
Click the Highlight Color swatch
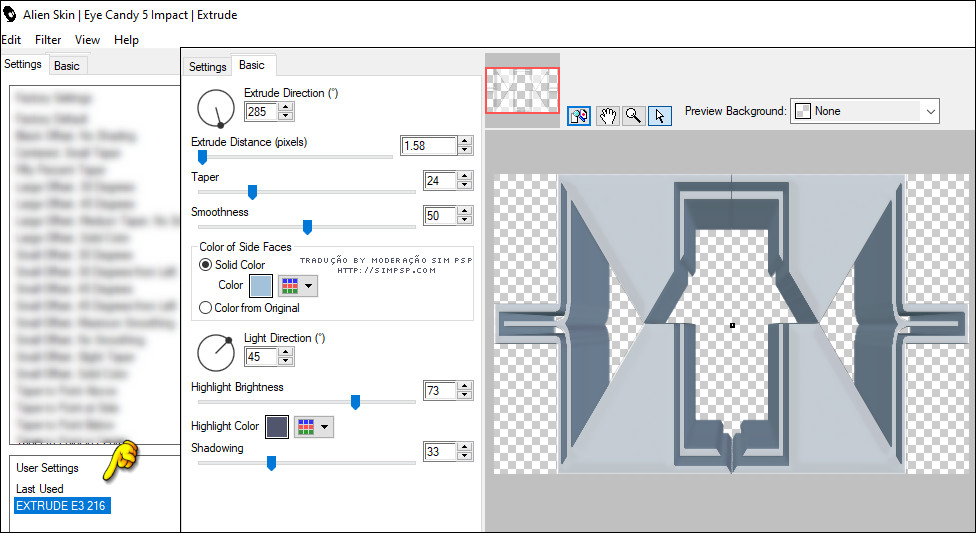pos(277,427)
